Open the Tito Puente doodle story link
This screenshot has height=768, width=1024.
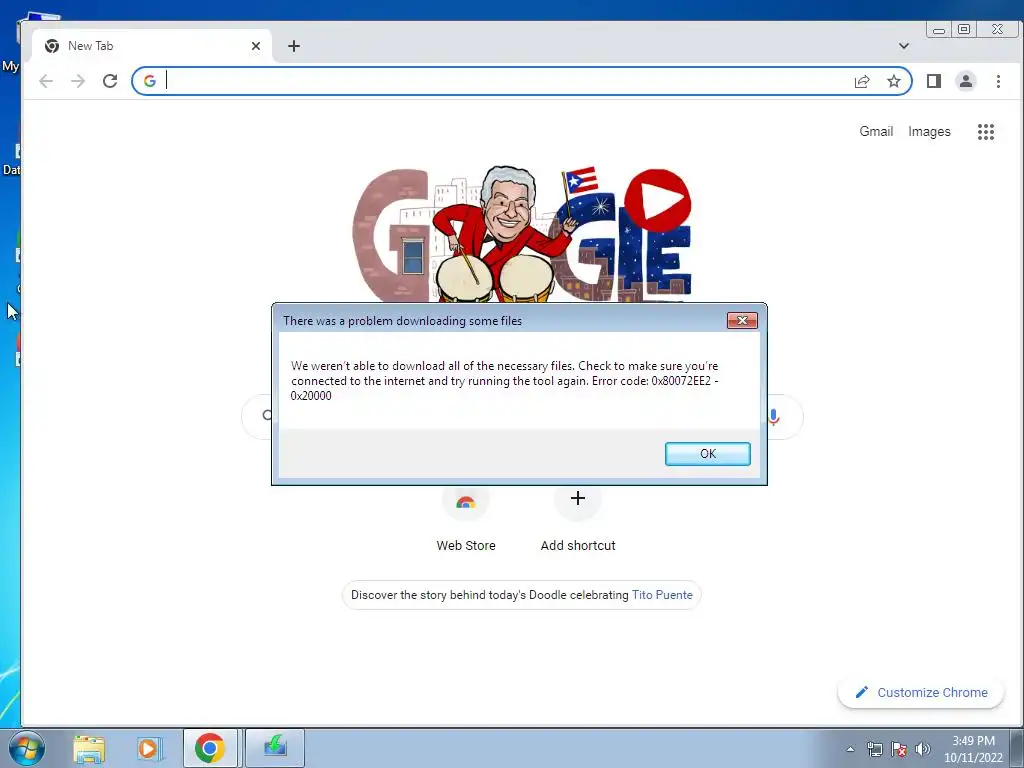(662, 595)
